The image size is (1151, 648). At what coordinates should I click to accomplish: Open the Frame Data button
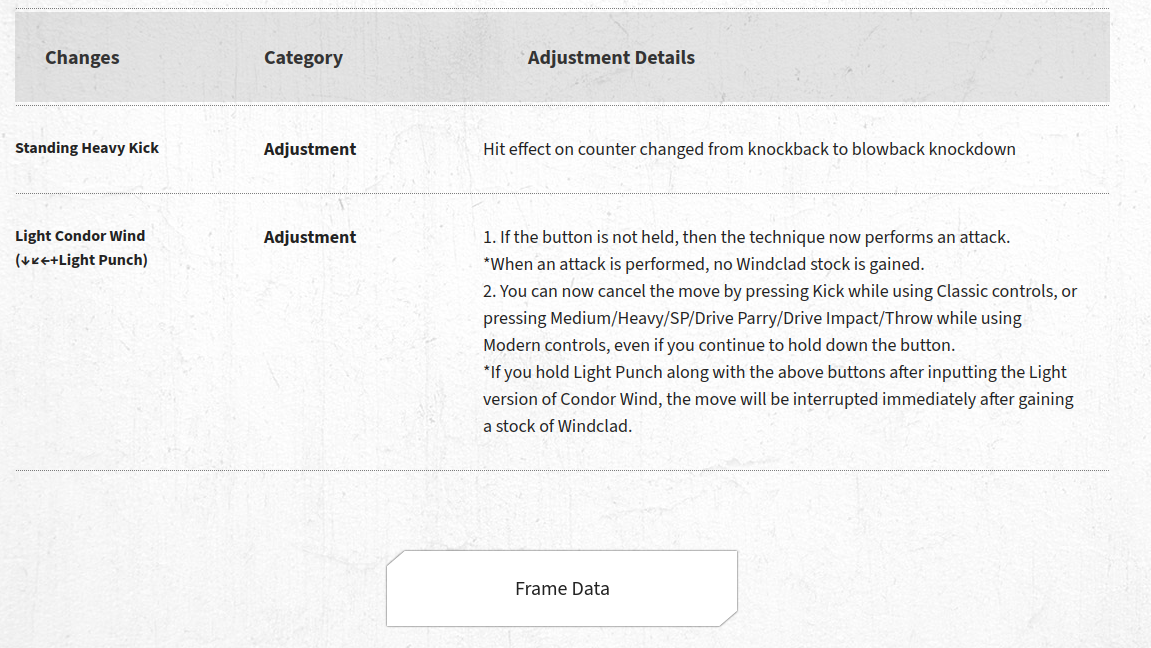(562, 589)
